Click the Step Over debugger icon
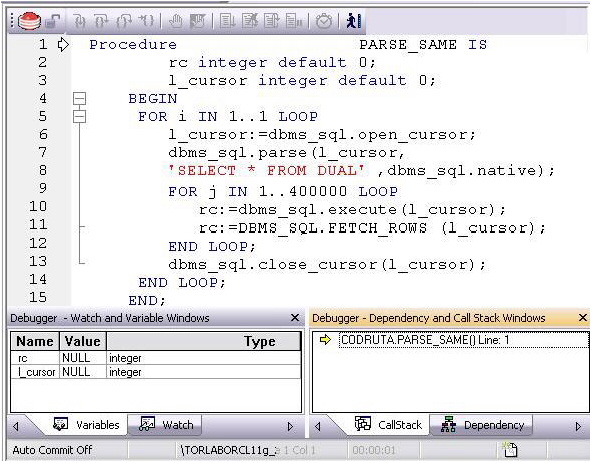592x463 pixels. click(102, 21)
